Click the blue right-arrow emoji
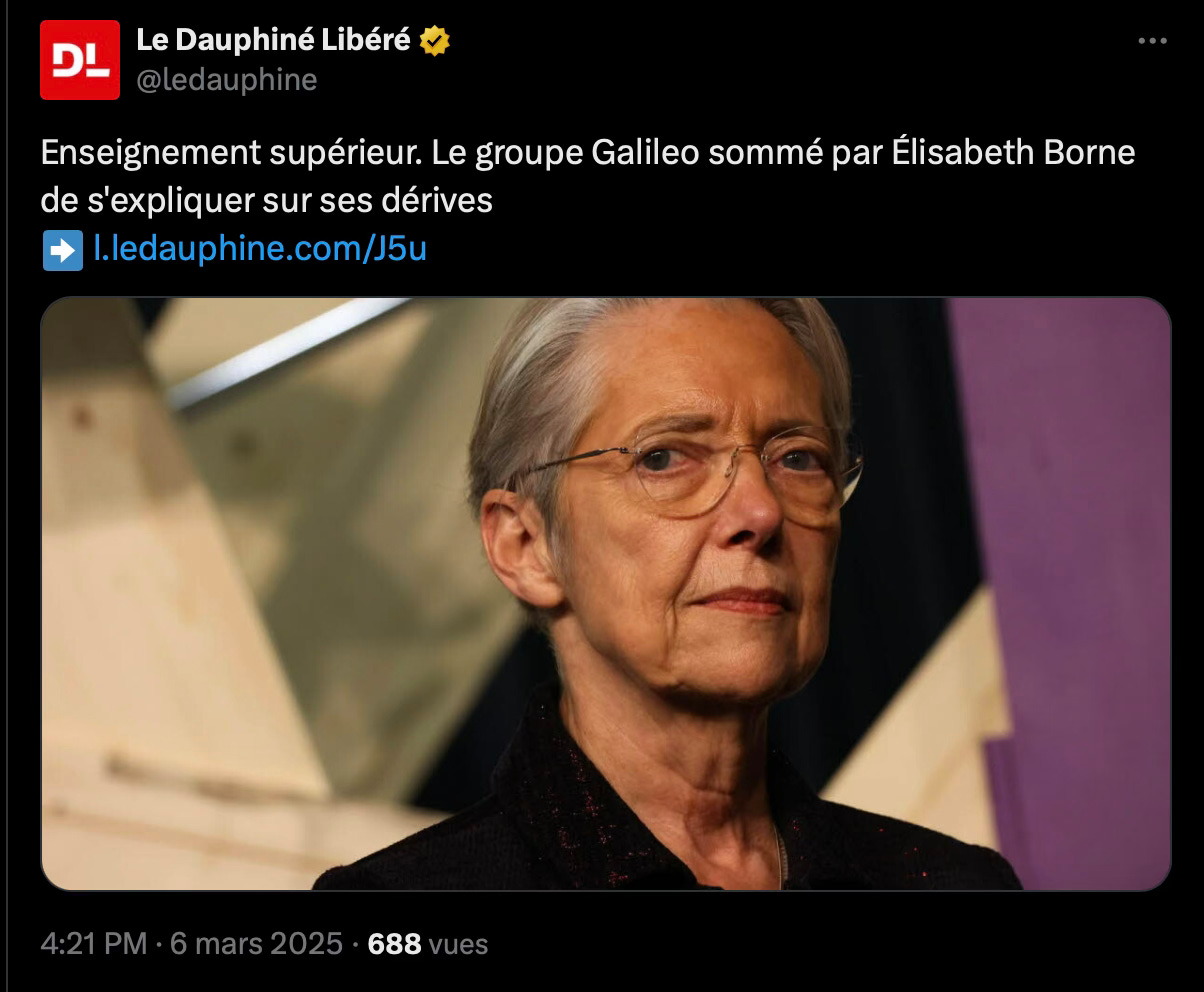Viewport: 1204px width, 992px height. click(63, 249)
